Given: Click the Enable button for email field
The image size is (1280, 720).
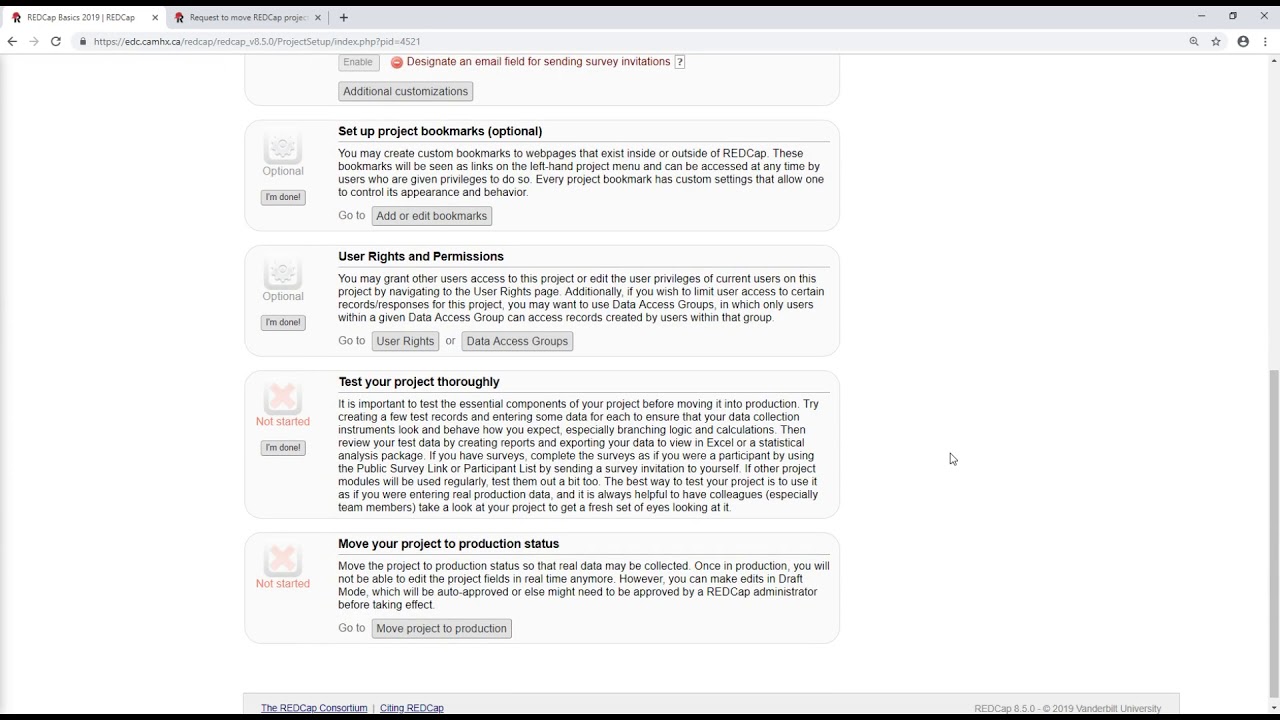Looking at the screenshot, I should coord(358,62).
